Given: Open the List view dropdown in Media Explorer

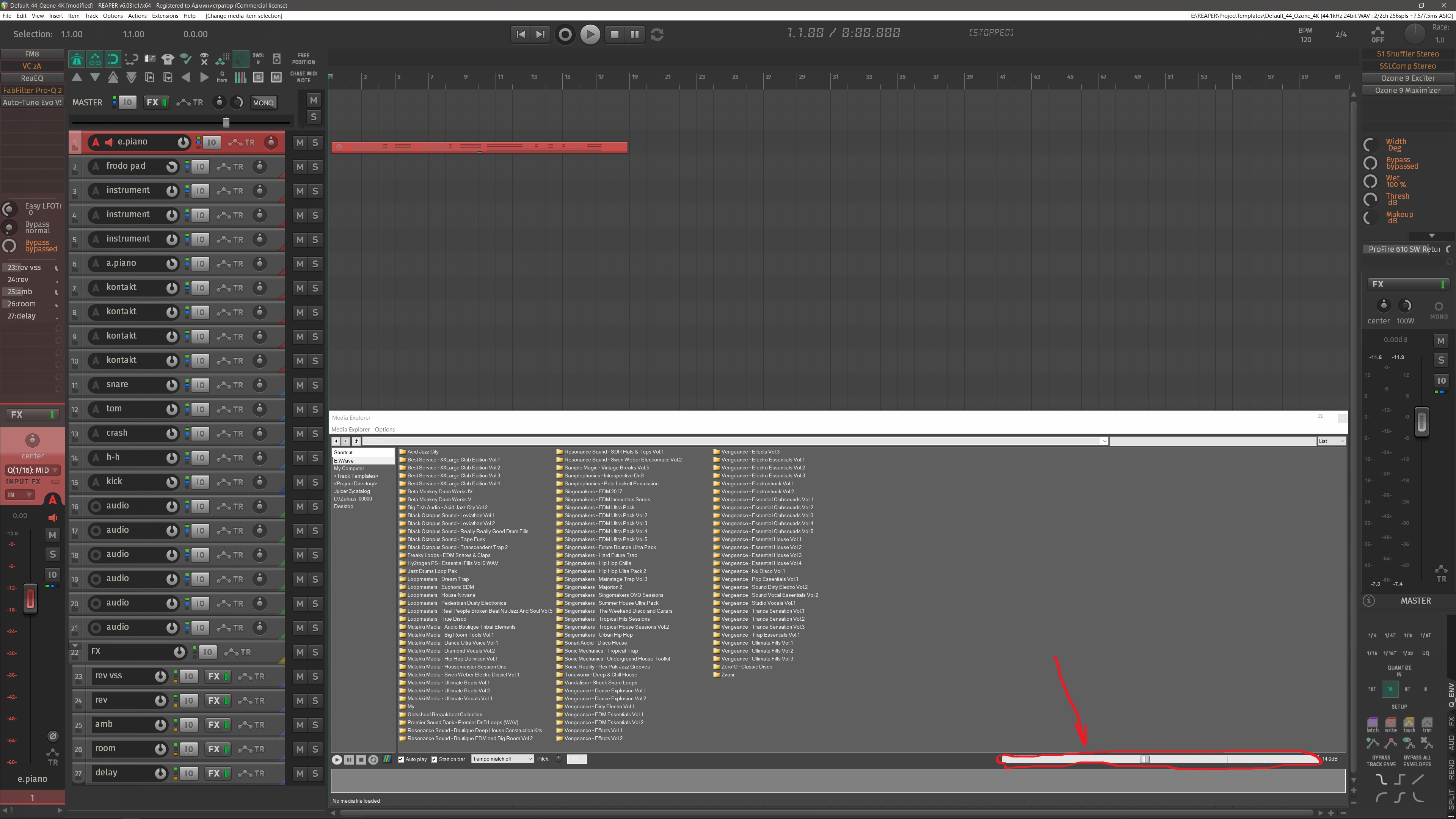Looking at the screenshot, I should click(x=1331, y=441).
